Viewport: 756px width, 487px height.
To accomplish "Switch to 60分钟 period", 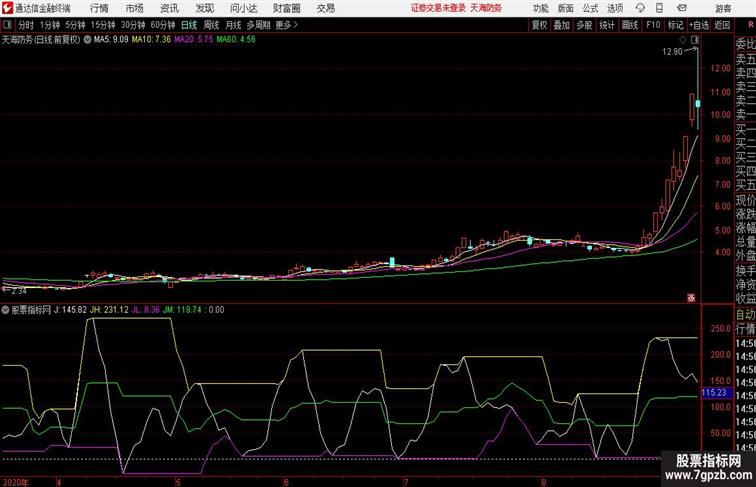I will pyautogui.click(x=163, y=25).
